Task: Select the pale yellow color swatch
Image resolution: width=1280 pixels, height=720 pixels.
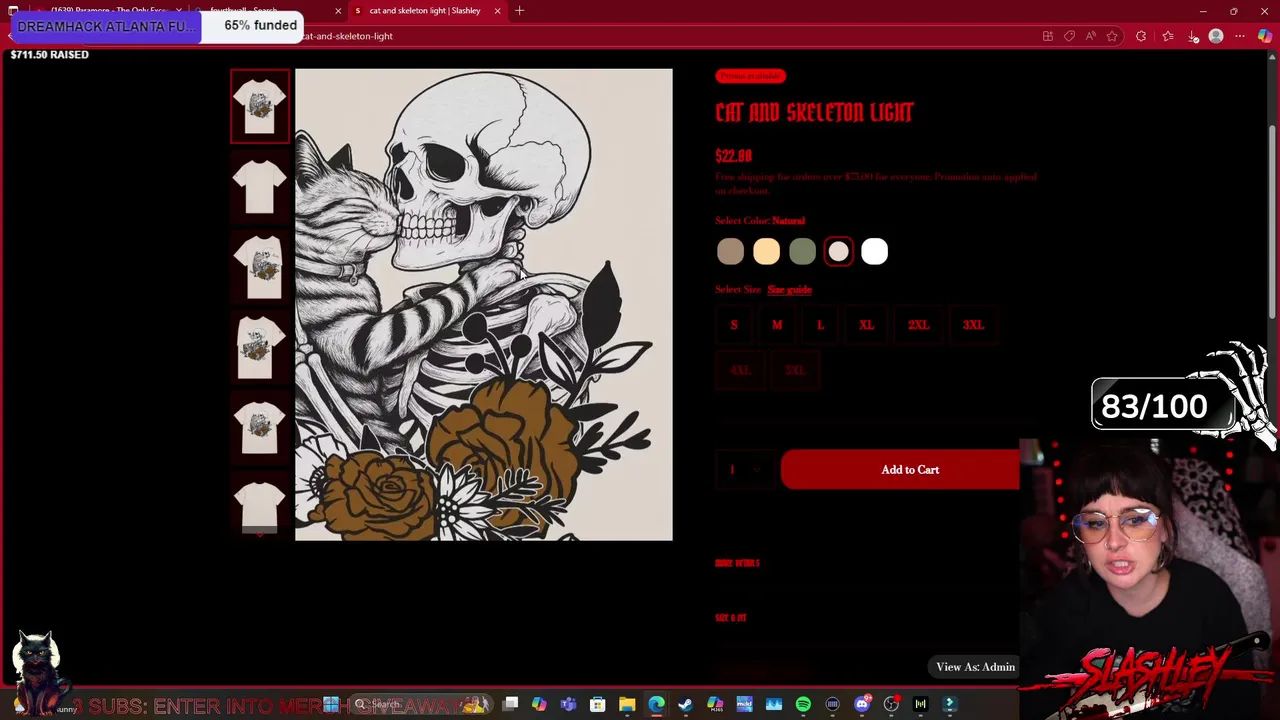Action: 766,252
